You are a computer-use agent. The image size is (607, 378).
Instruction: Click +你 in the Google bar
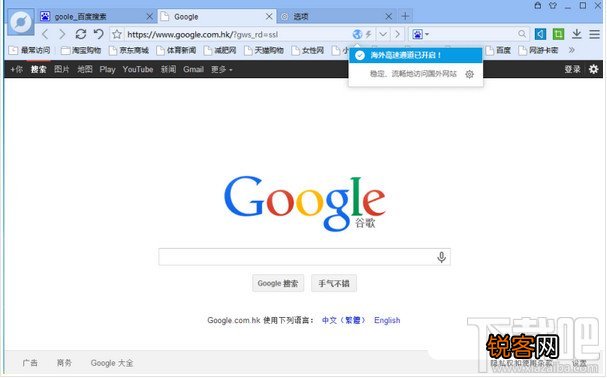click(16, 69)
